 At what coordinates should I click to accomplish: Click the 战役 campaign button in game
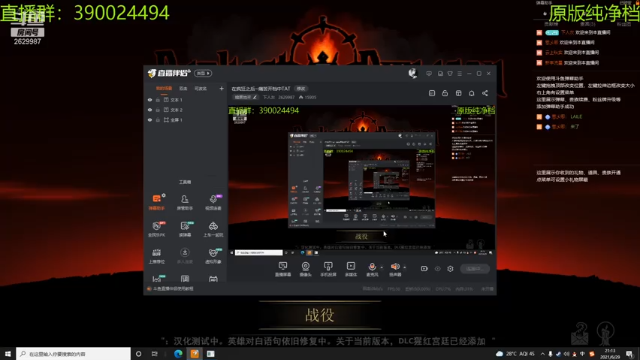point(320,315)
